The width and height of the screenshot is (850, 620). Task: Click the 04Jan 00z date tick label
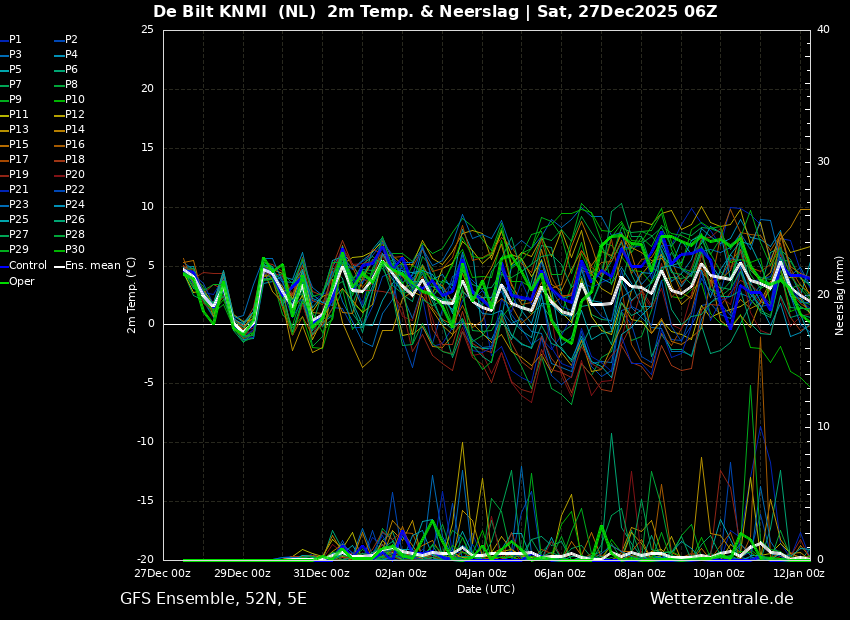click(x=481, y=574)
